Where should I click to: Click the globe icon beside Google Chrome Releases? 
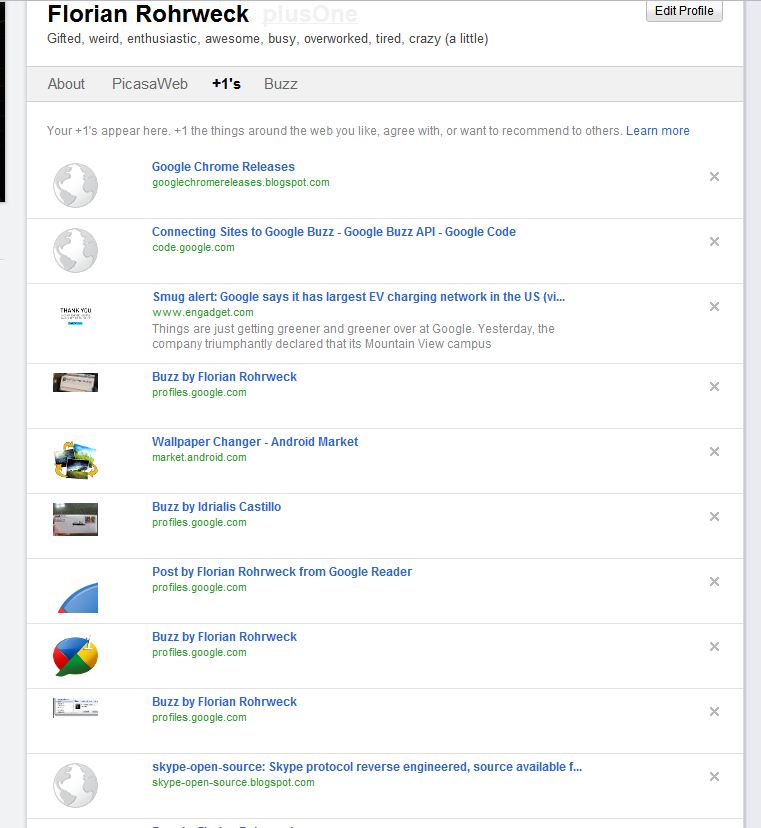pyautogui.click(x=76, y=185)
